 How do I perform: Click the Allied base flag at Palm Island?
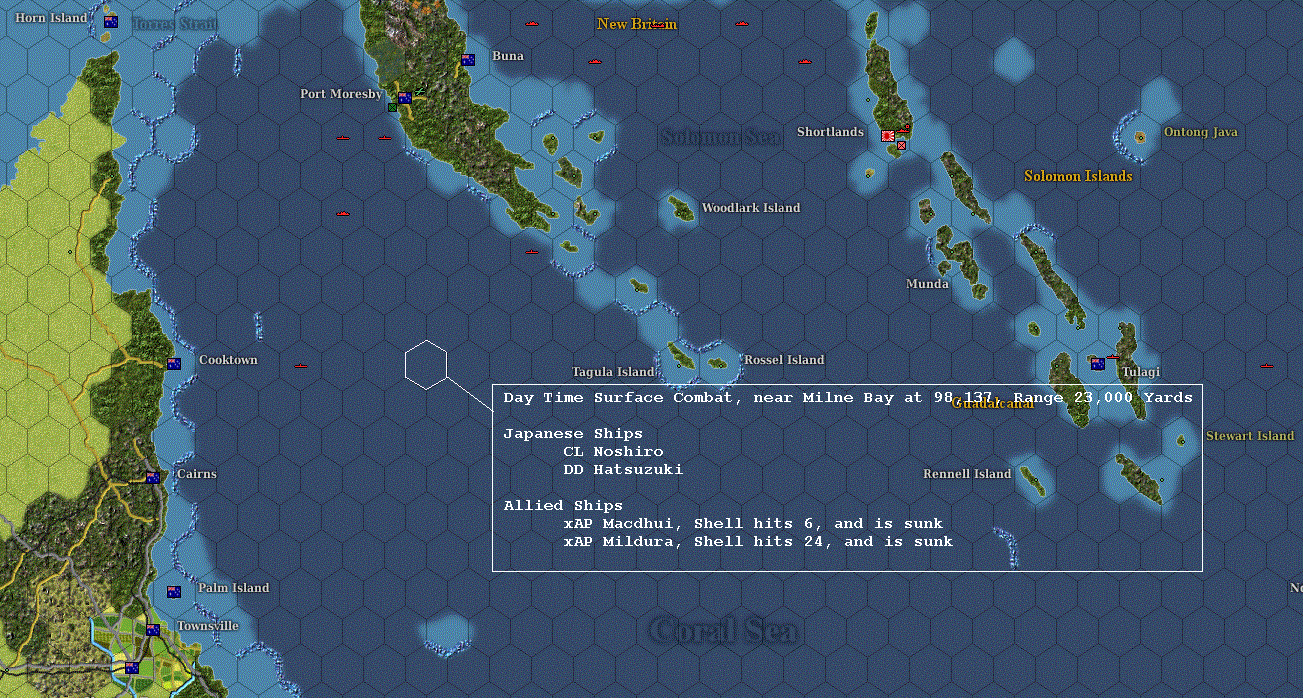(174, 591)
